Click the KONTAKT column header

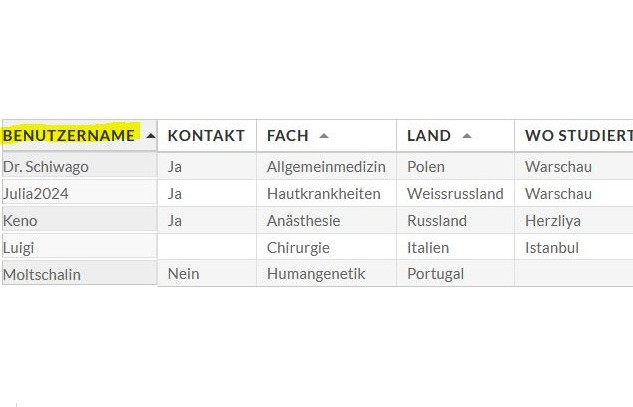click(x=206, y=136)
